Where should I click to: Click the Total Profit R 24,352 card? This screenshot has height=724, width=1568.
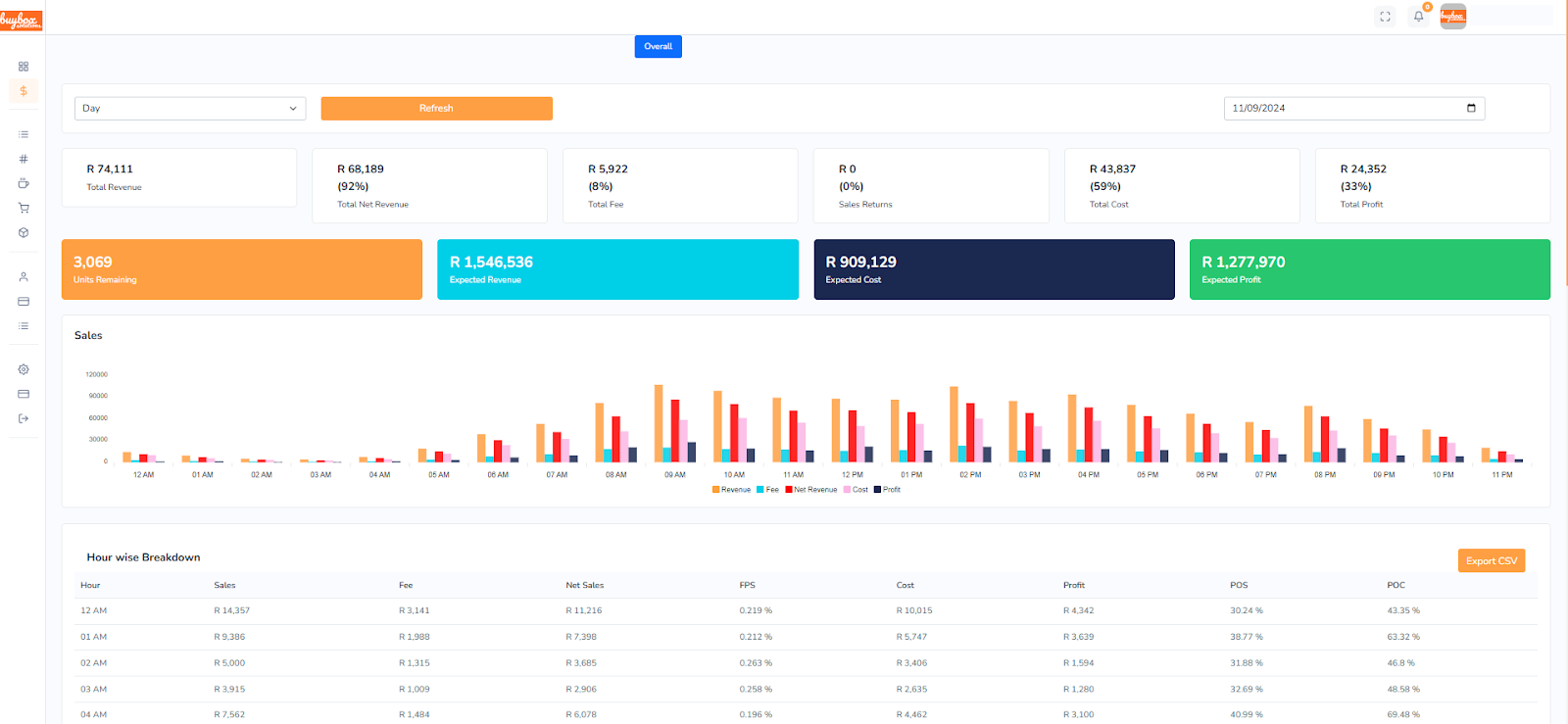click(x=1433, y=185)
